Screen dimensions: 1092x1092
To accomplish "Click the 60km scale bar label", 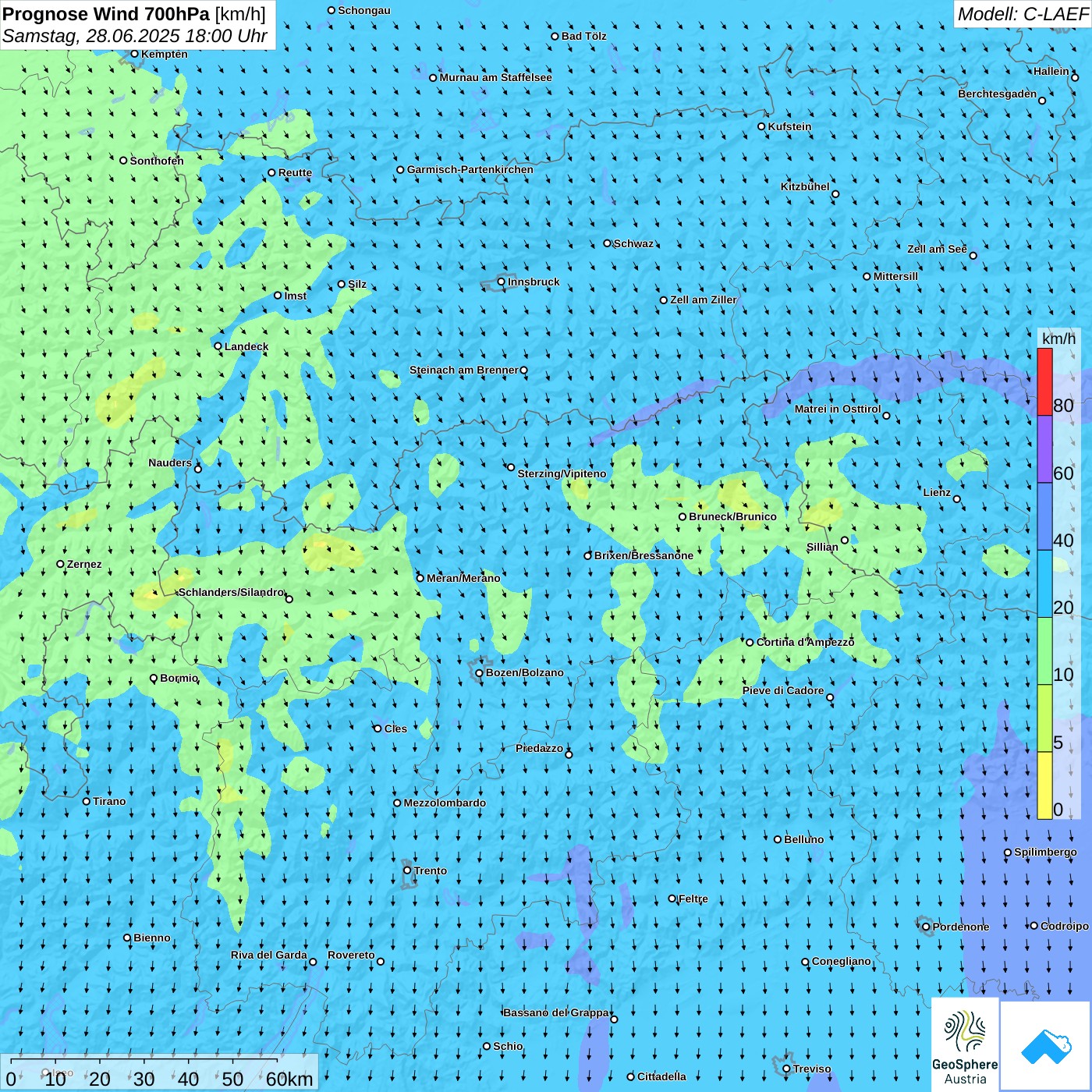I will pyautogui.click(x=289, y=1079).
